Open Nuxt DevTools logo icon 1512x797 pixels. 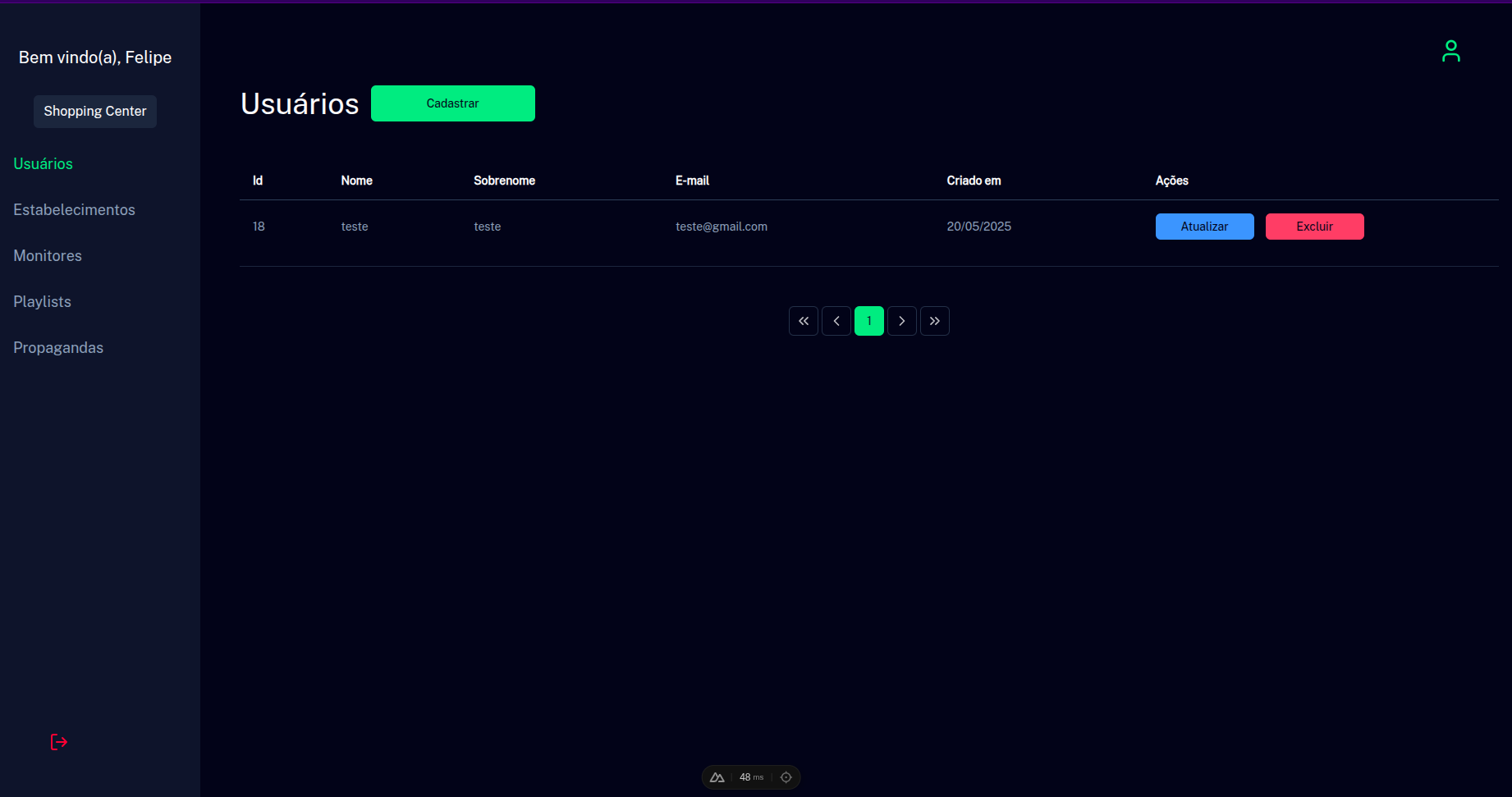[x=717, y=777]
